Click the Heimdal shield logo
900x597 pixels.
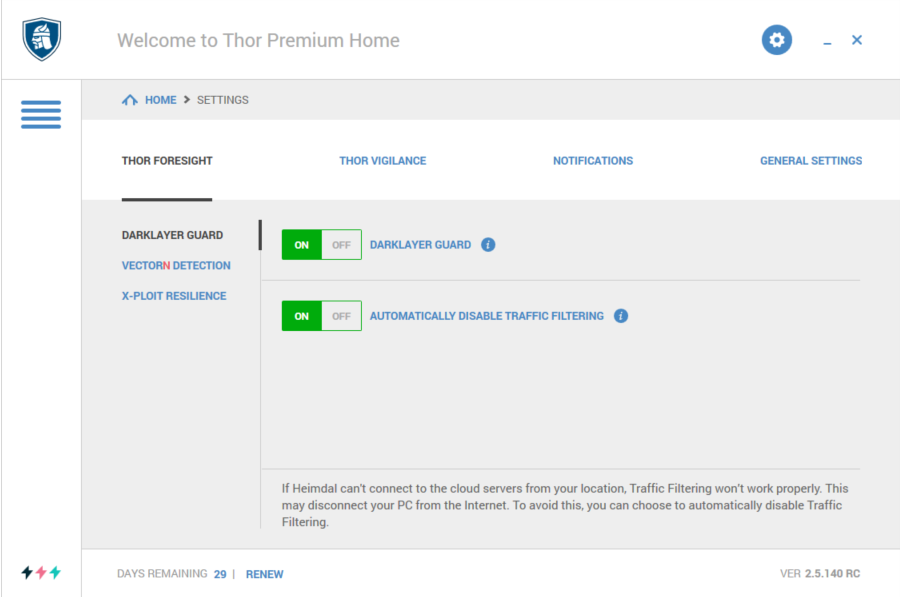(41, 39)
